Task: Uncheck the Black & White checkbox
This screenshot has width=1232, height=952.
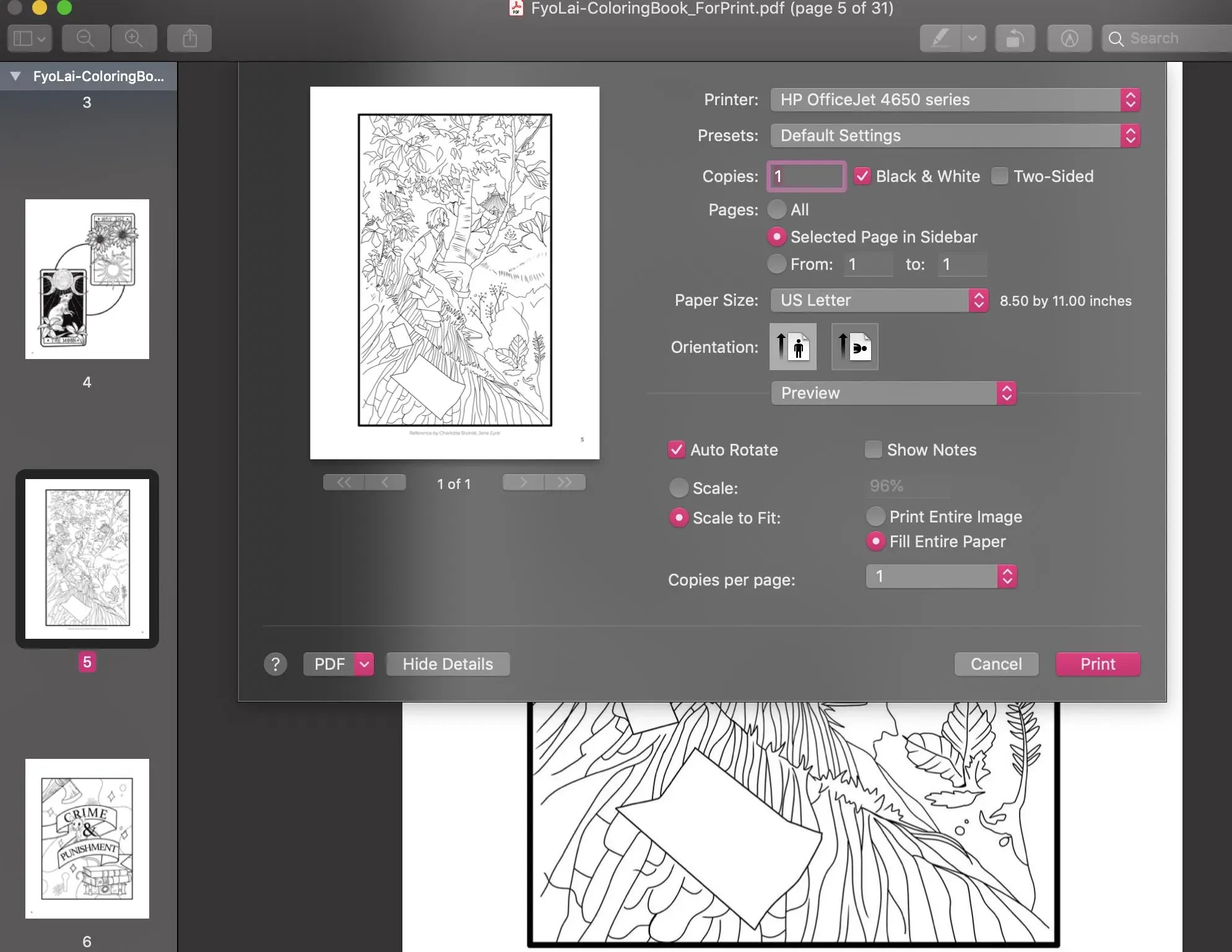Action: click(x=862, y=176)
